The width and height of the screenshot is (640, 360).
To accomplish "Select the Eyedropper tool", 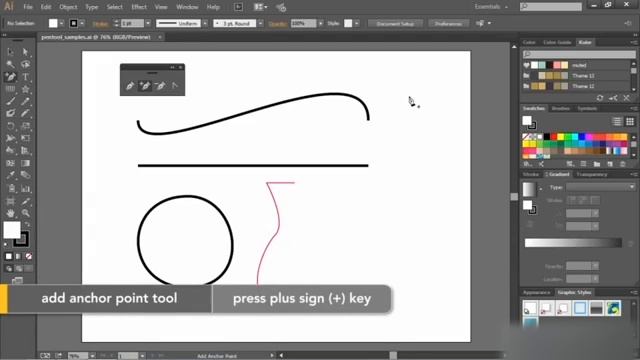I will (10, 176).
